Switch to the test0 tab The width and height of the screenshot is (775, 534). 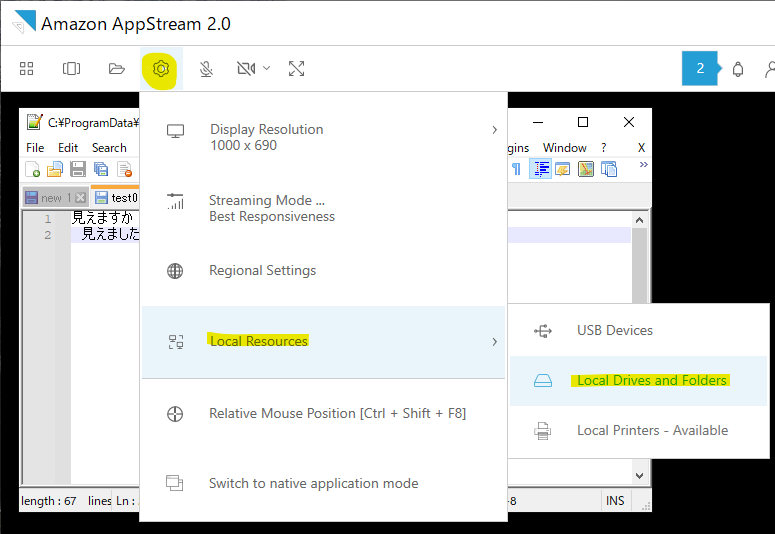click(x=116, y=197)
